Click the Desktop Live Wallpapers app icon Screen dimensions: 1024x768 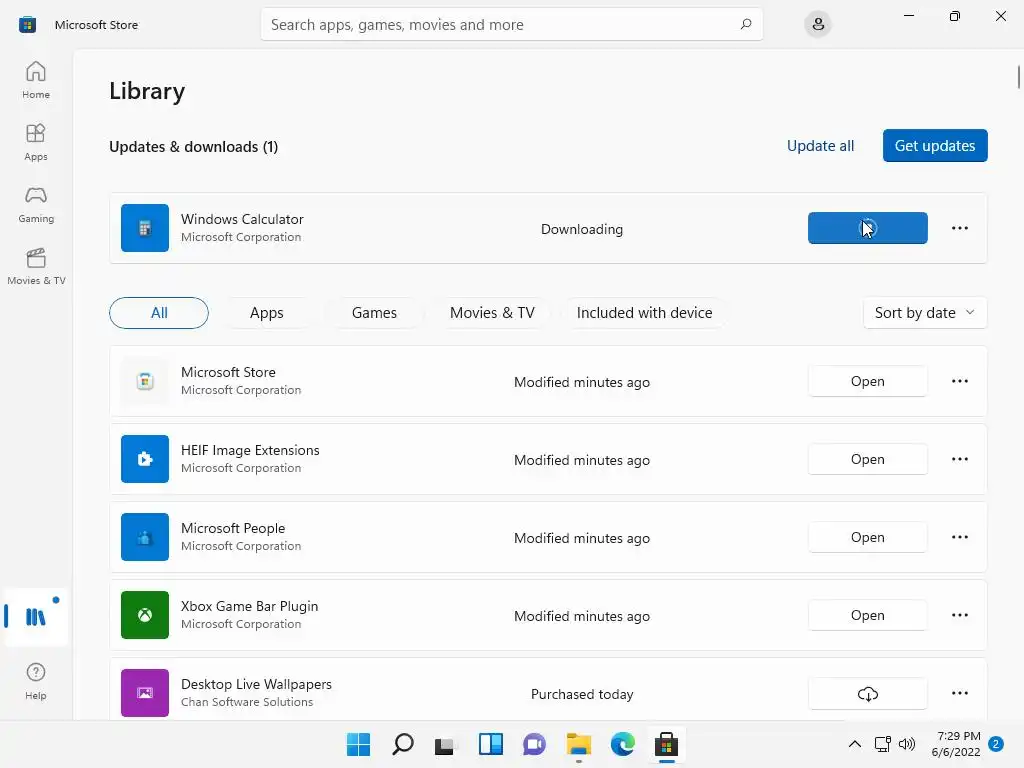145,693
